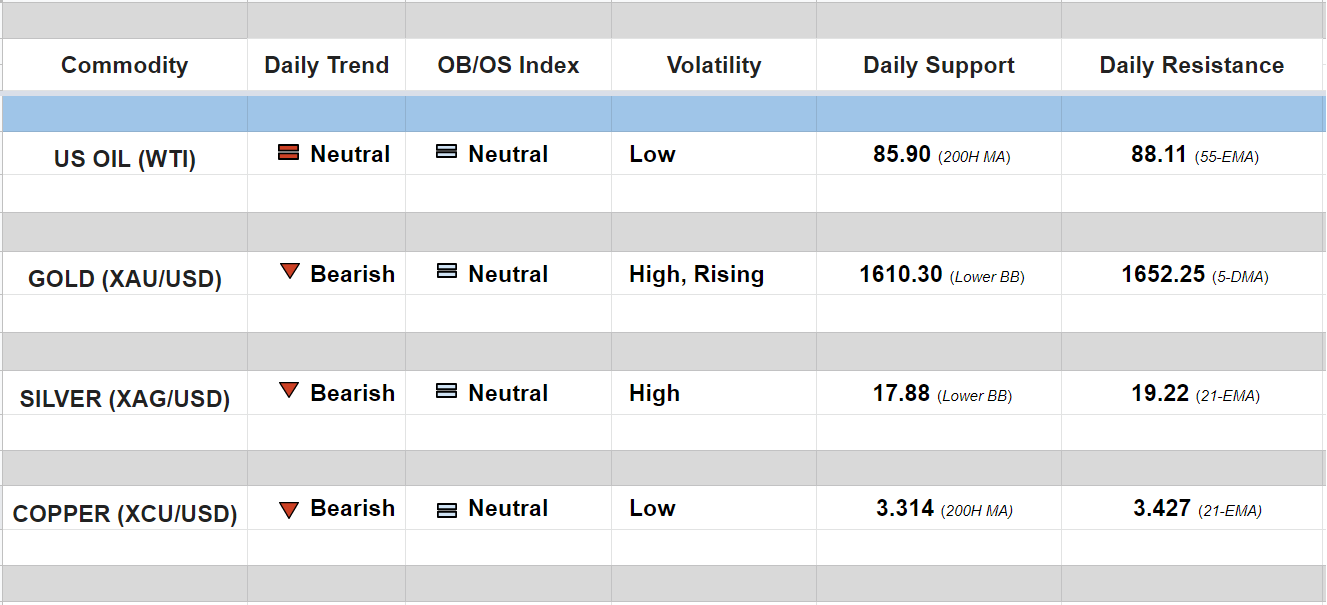Select the US OIL (WTI) cell
This screenshot has height=605, width=1327.
click(x=124, y=159)
